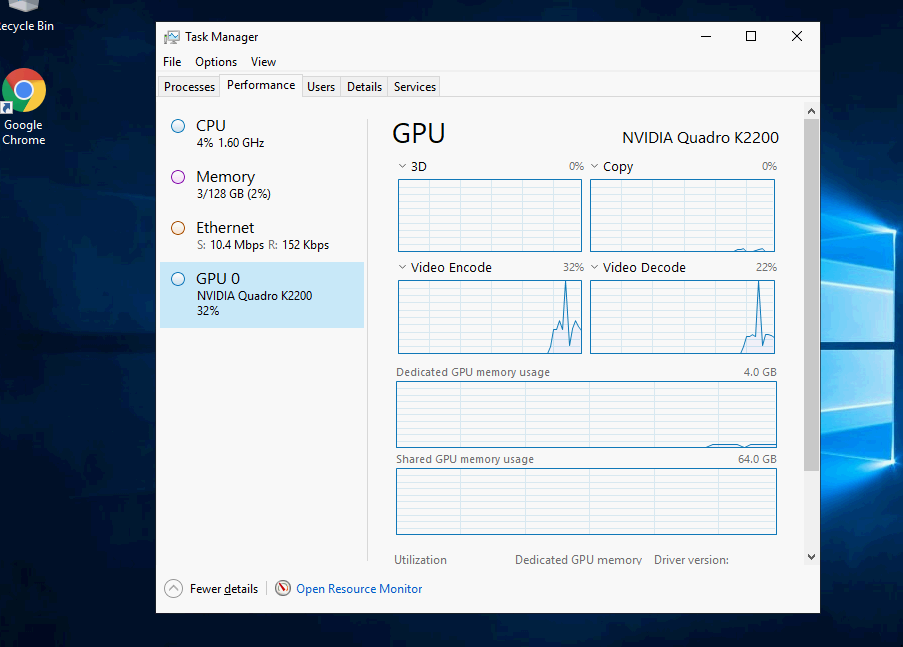Click the large 'GPU' heading
The image size is (903, 647).
tap(419, 134)
